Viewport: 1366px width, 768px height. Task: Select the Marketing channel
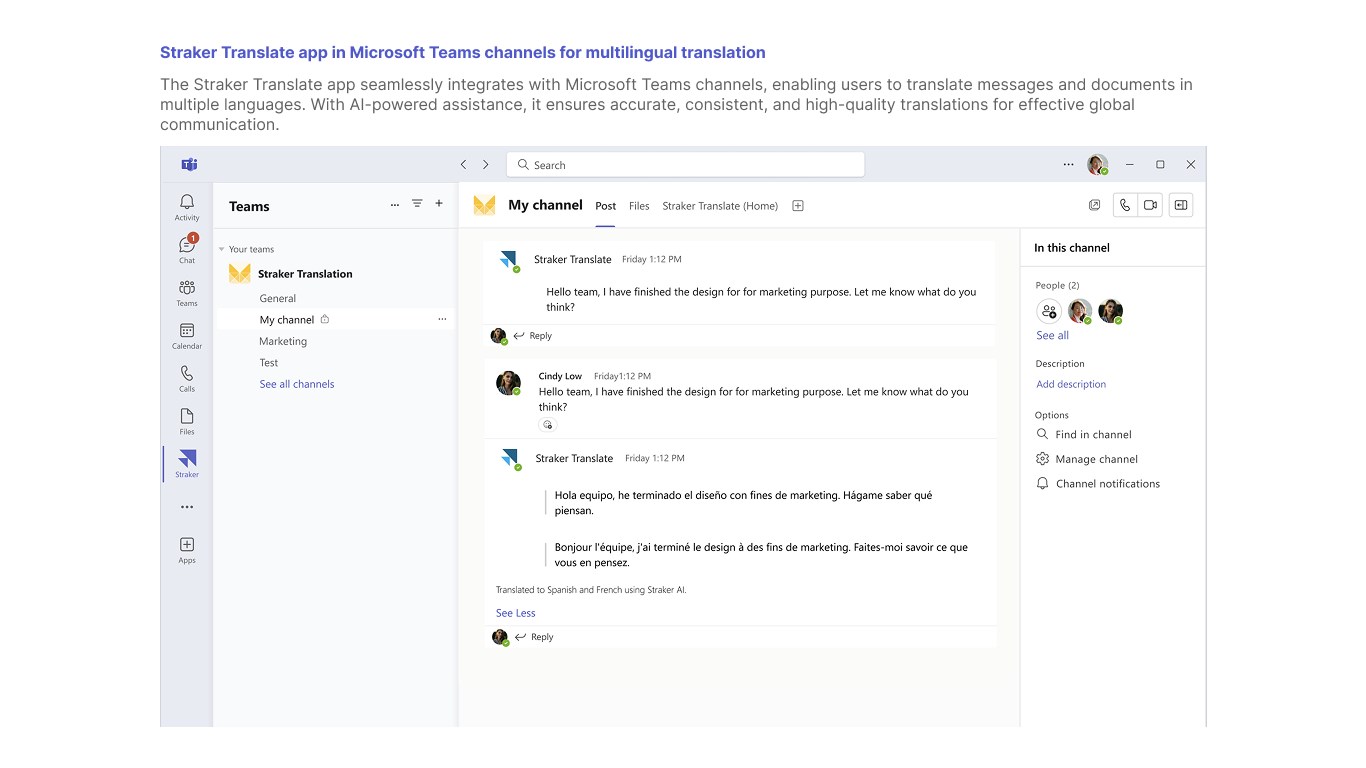click(283, 341)
